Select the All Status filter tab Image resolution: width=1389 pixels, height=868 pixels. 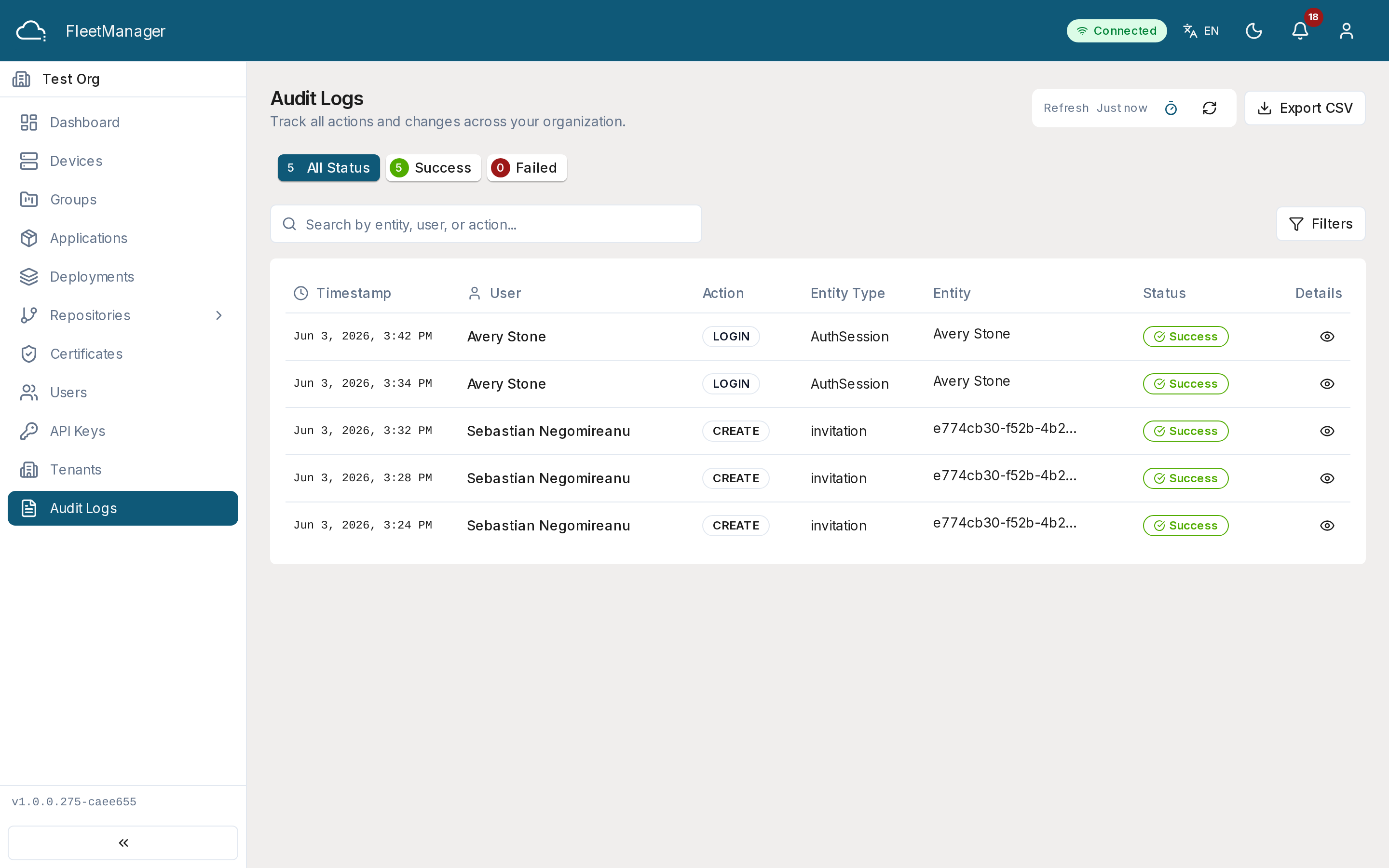pos(329,168)
